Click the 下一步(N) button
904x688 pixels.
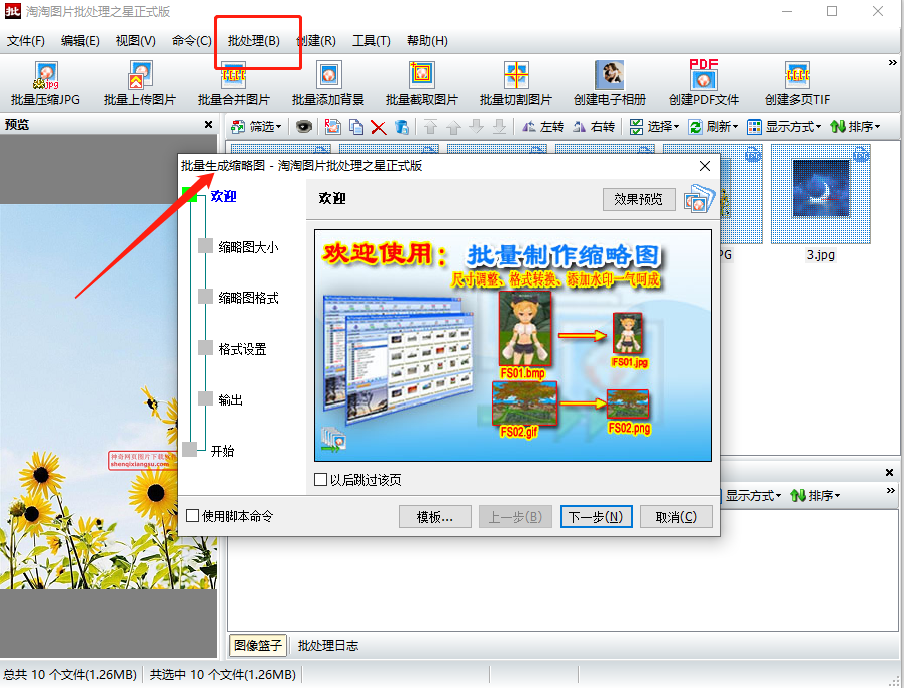pos(596,517)
